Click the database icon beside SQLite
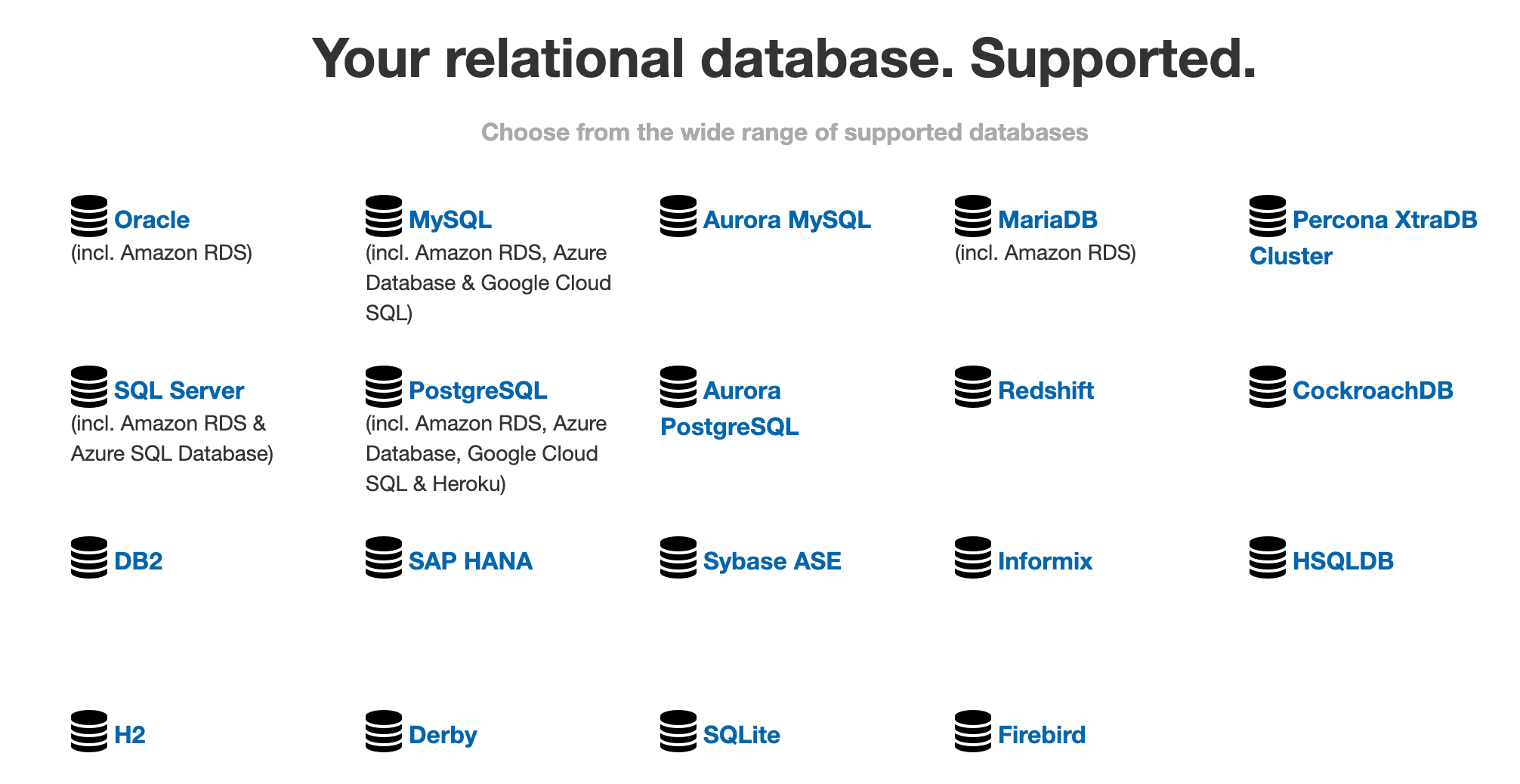This screenshot has width=1520, height=784. tap(678, 732)
